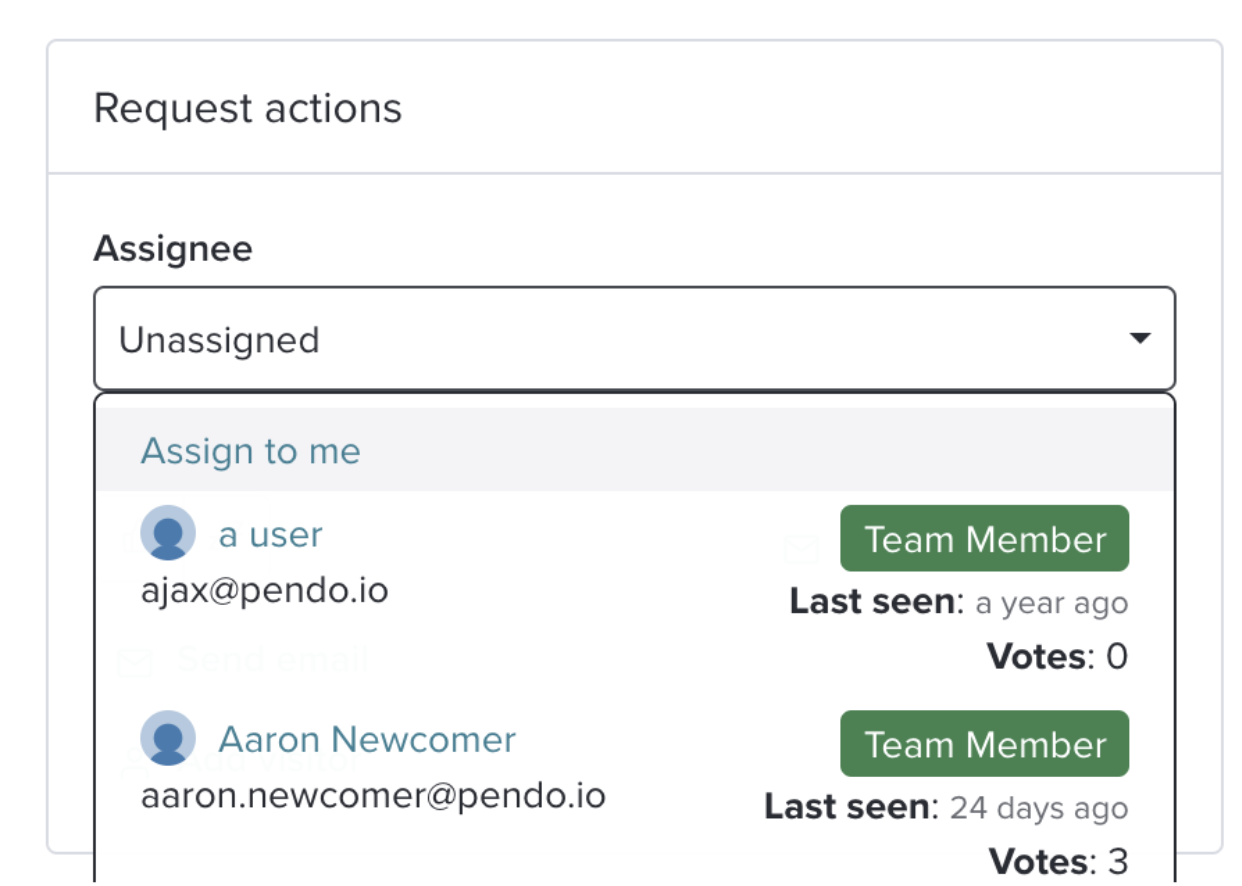
Task: Click the Request actions panel header
Action: pos(634,108)
